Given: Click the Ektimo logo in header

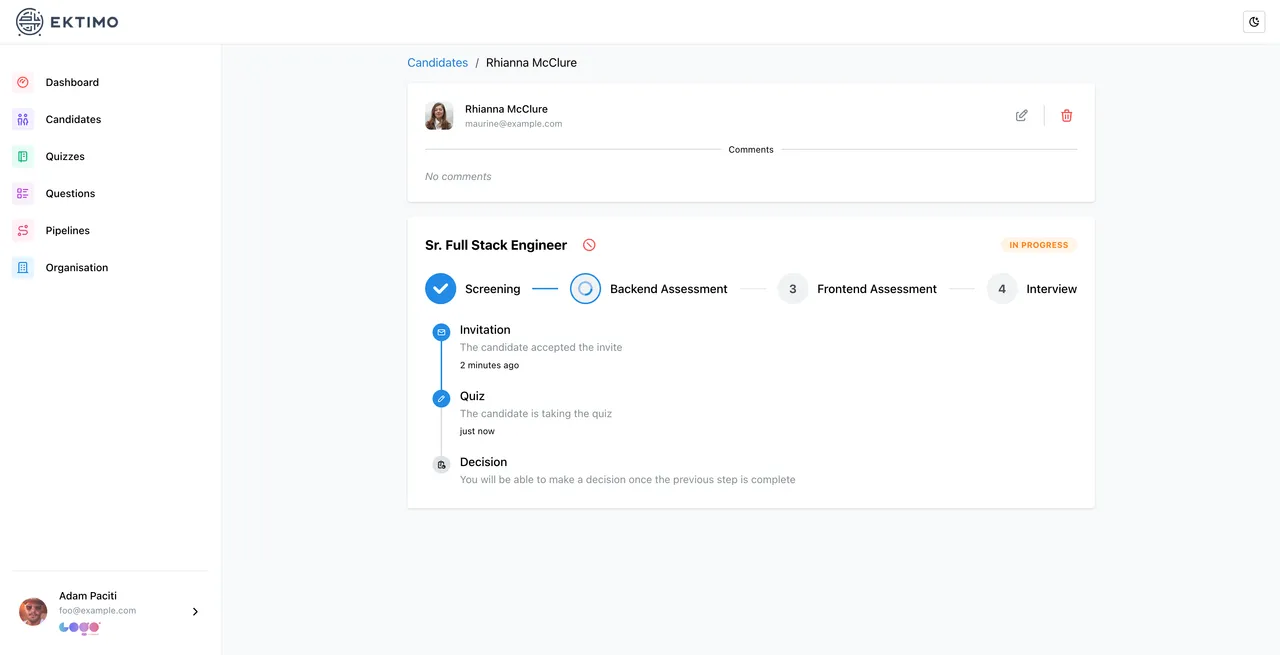Looking at the screenshot, I should click(67, 22).
